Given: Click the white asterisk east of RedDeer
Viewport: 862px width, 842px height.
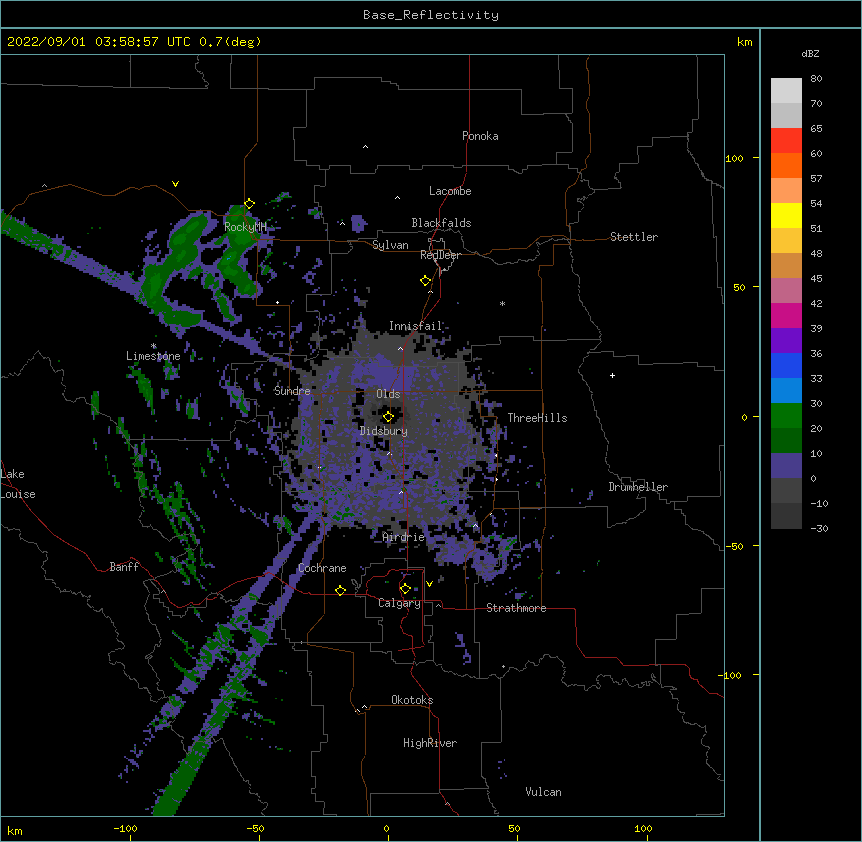Looking at the screenshot, I should click(502, 303).
